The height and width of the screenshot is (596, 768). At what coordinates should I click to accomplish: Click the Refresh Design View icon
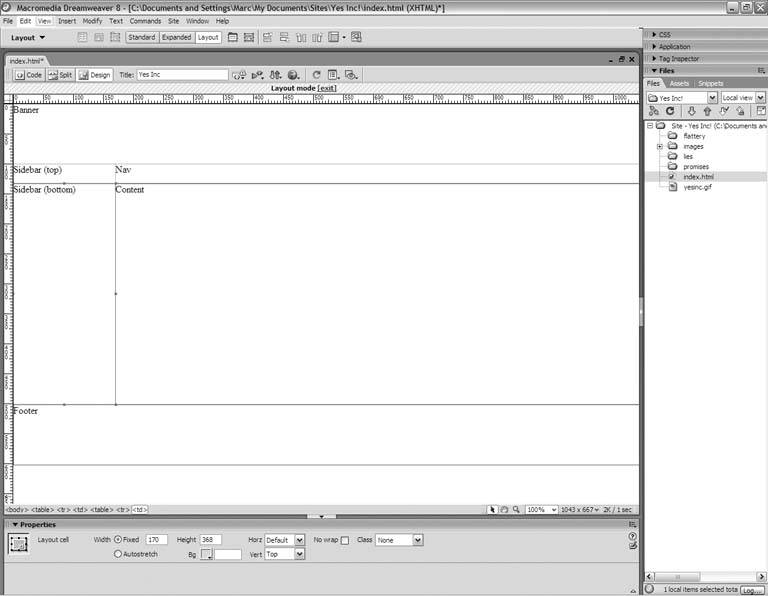(317, 75)
